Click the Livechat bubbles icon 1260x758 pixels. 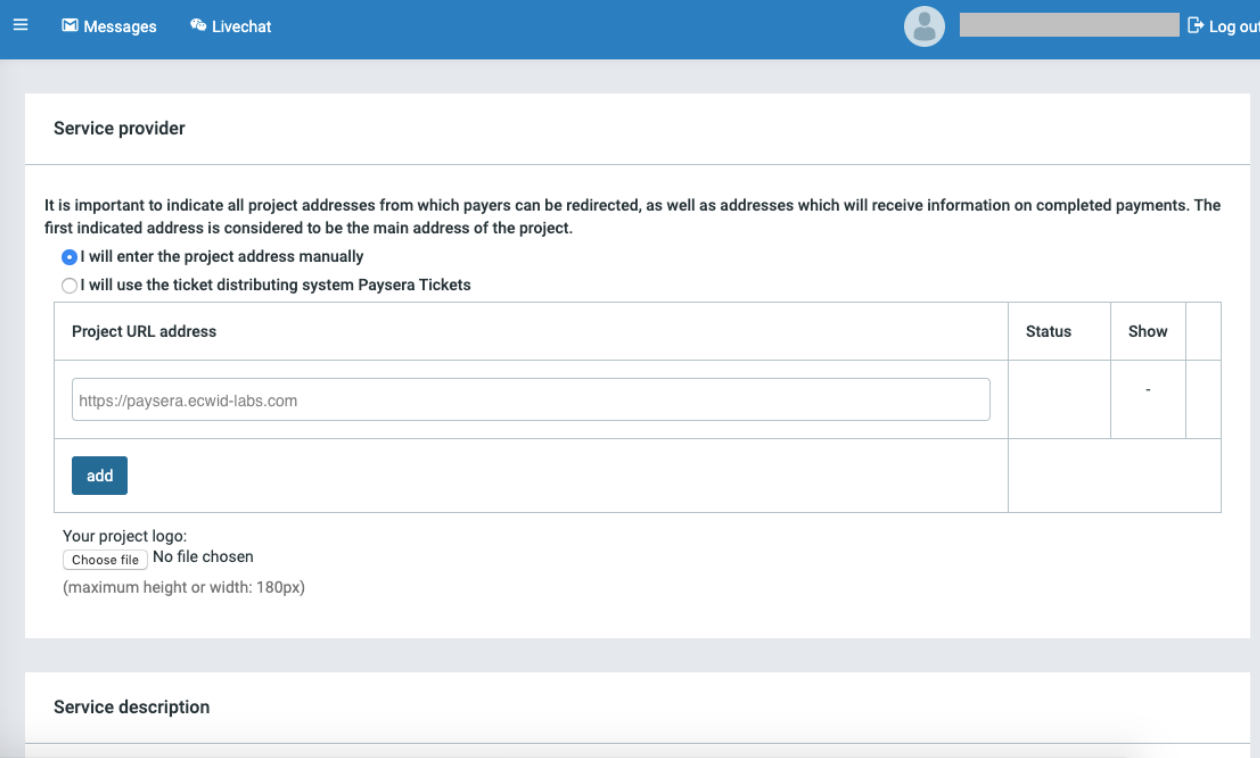[x=198, y=26]
